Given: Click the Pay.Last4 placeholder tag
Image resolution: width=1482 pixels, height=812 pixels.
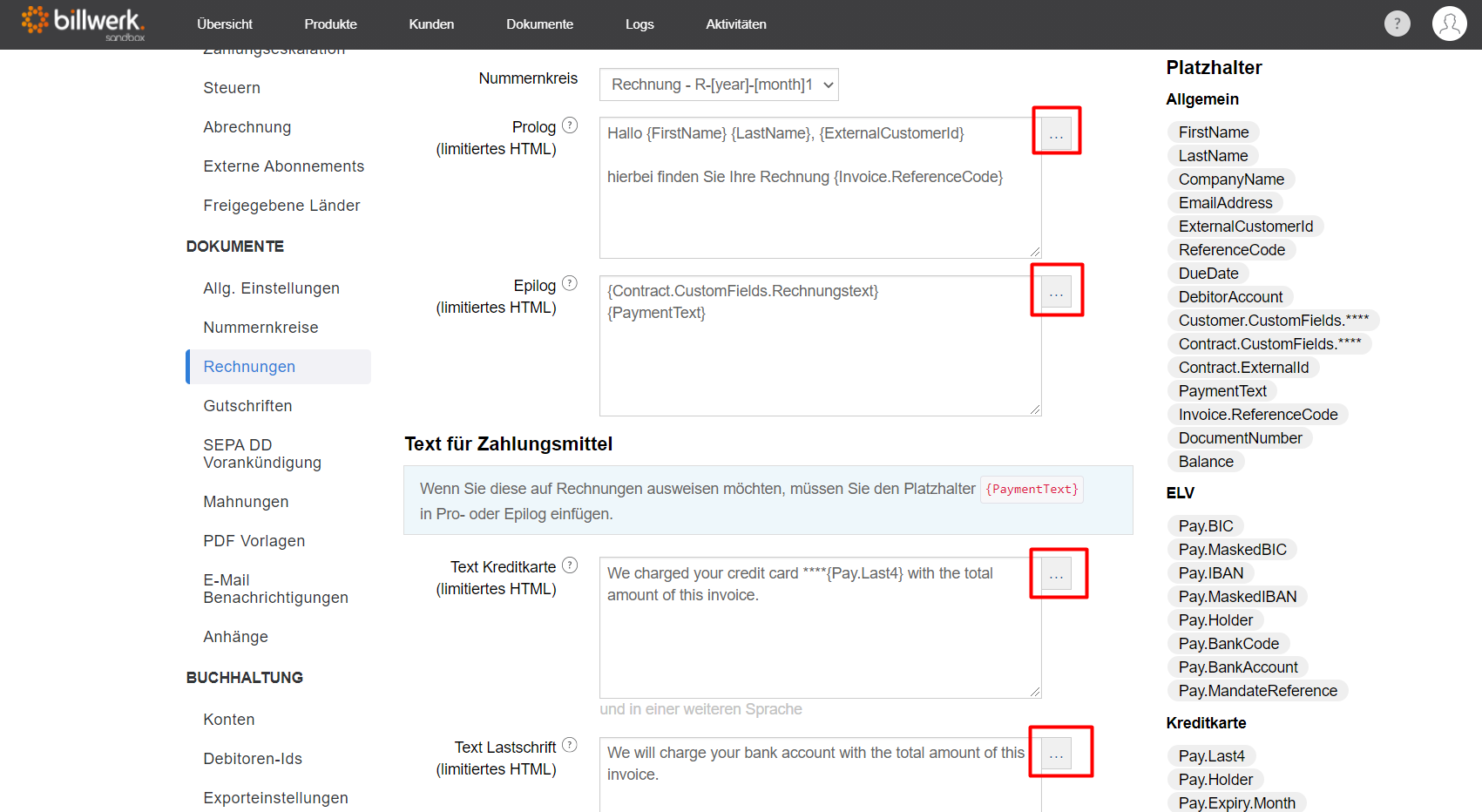Looking at the screenshot, I should [1211, 756].
